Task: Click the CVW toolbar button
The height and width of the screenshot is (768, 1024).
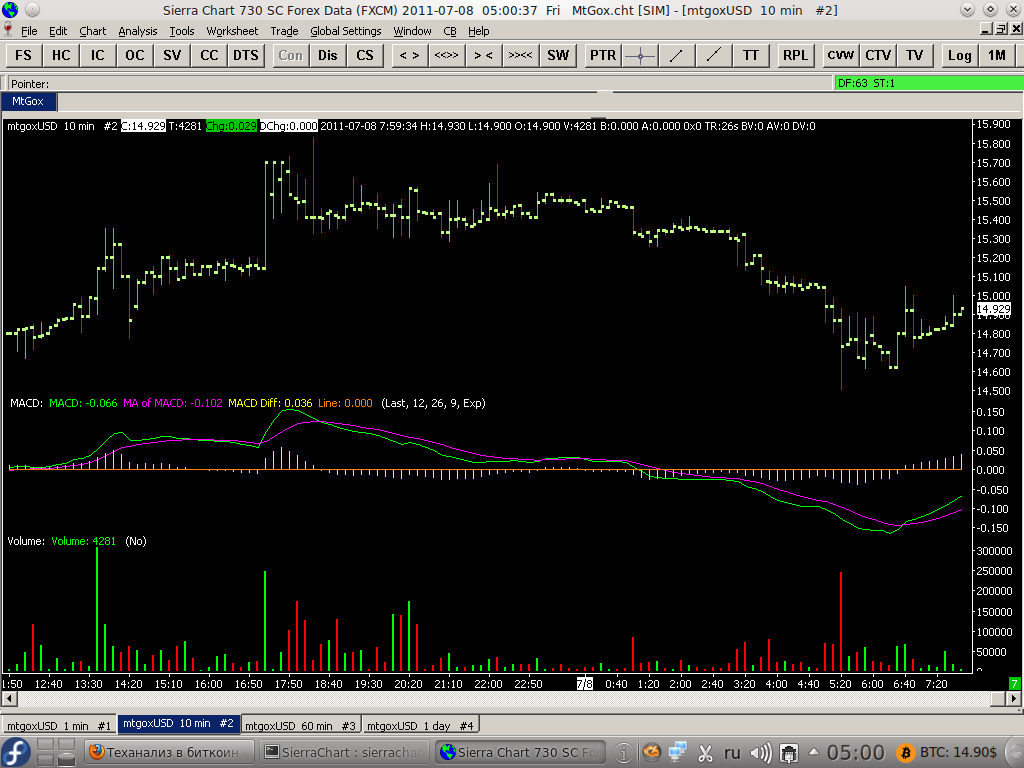Action: (840, 56)
